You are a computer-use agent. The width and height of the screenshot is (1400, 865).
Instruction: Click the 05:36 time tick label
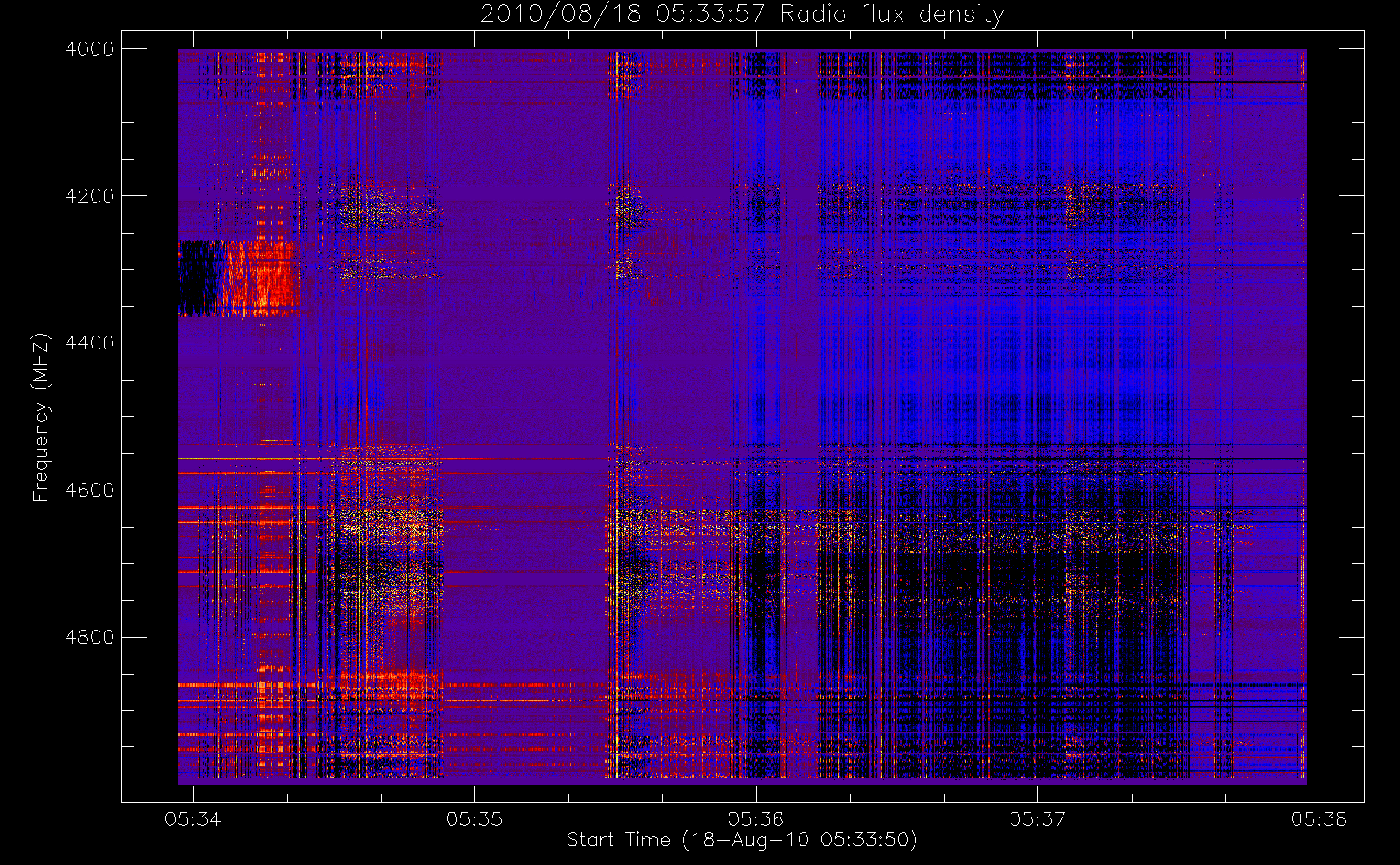point(755,819)
